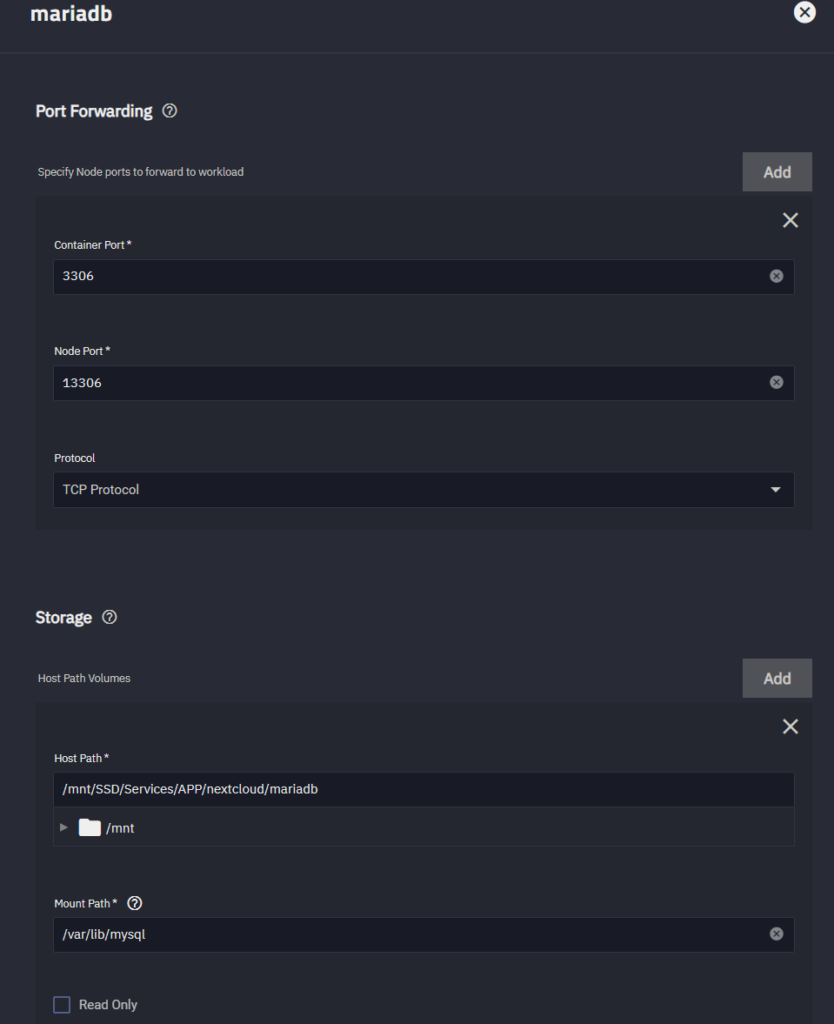The width and height of the screenshot is (834, 1024).
Task: Click Add for Host Path Volumes
Action: (x=777, y=678)
